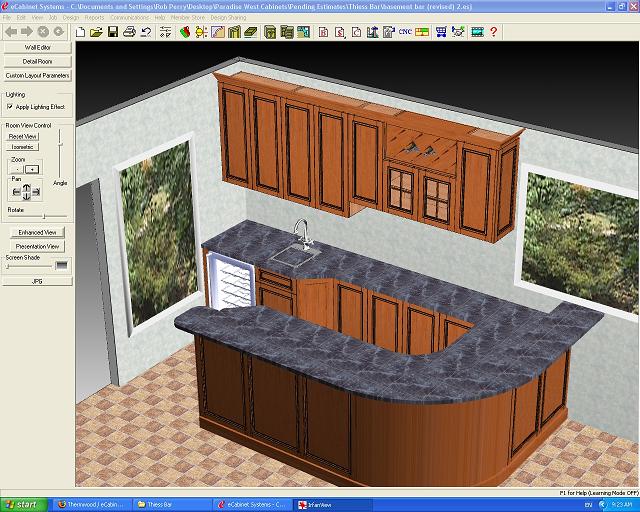Open the room layout view icon
The height and width of the screenshot is (512, 640).
click(303, 32)
